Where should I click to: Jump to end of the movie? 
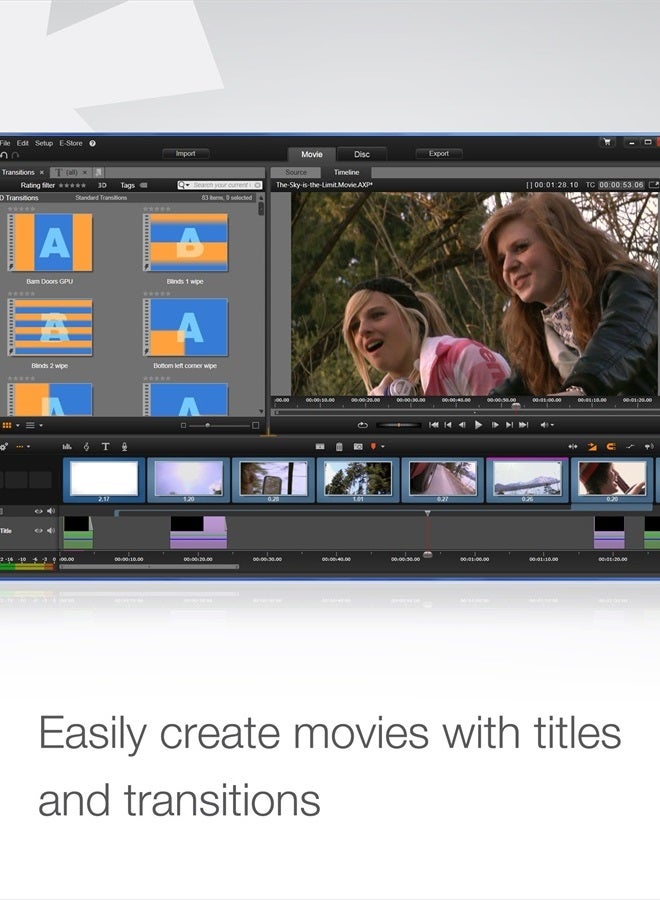[x=523, y=425]
